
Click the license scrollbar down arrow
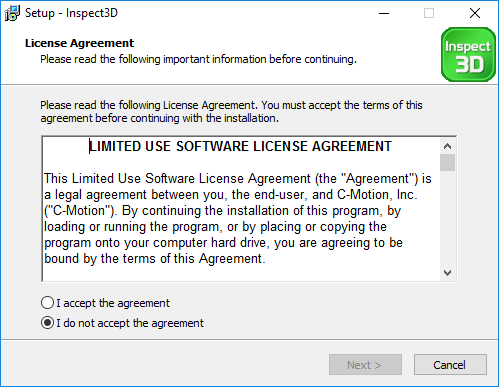[x=447, y=273]
